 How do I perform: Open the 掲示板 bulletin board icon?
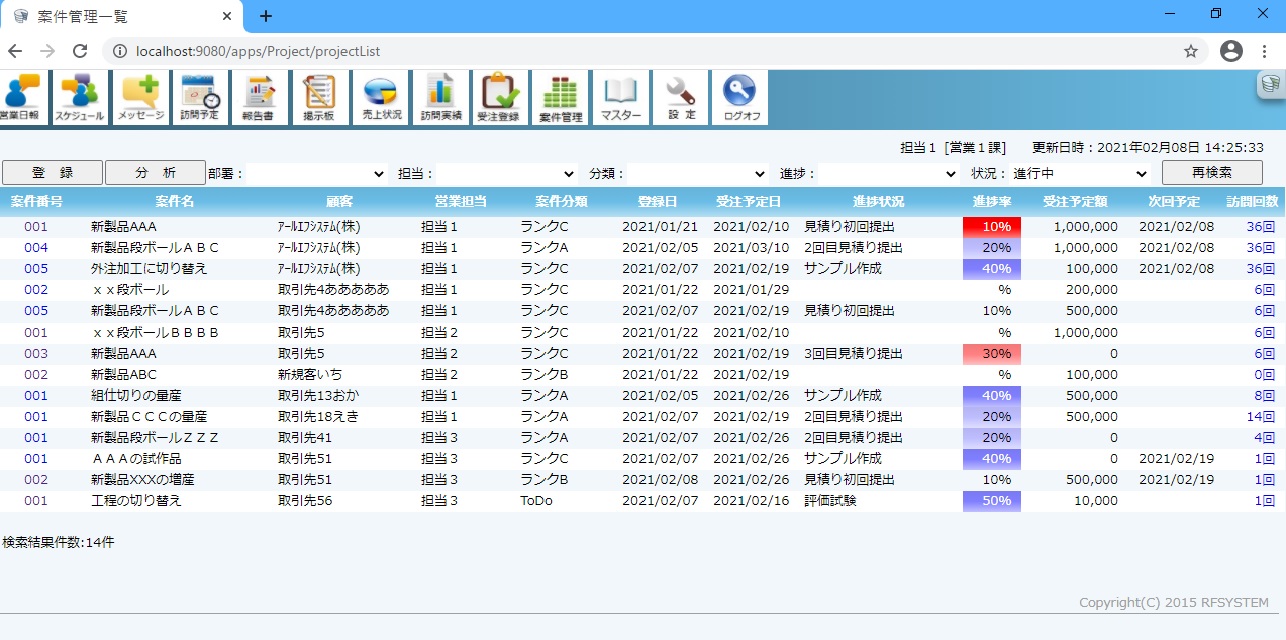point(320,98)
